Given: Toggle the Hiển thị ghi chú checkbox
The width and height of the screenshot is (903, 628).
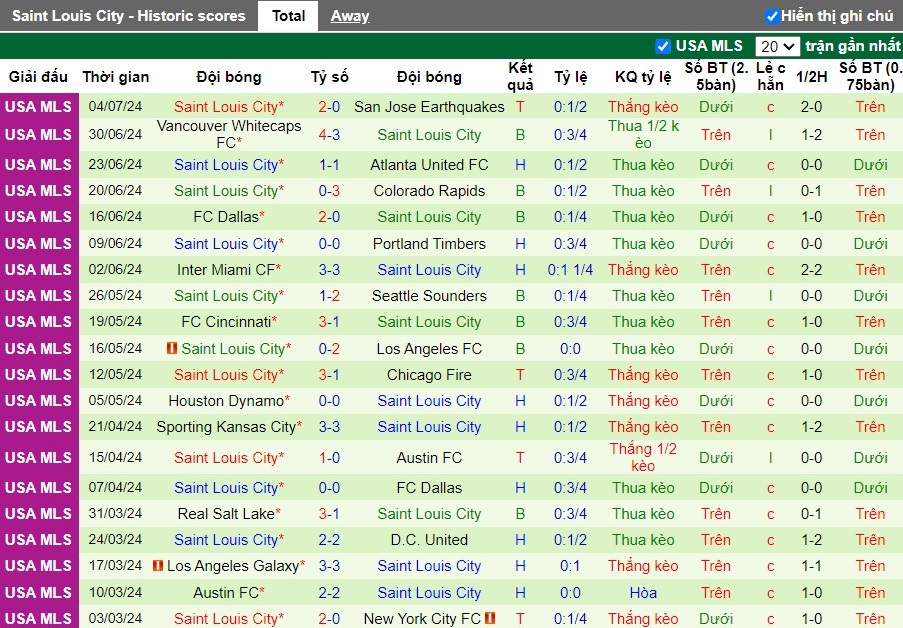Looking at the screenshot, I should (x=772, y=16).
